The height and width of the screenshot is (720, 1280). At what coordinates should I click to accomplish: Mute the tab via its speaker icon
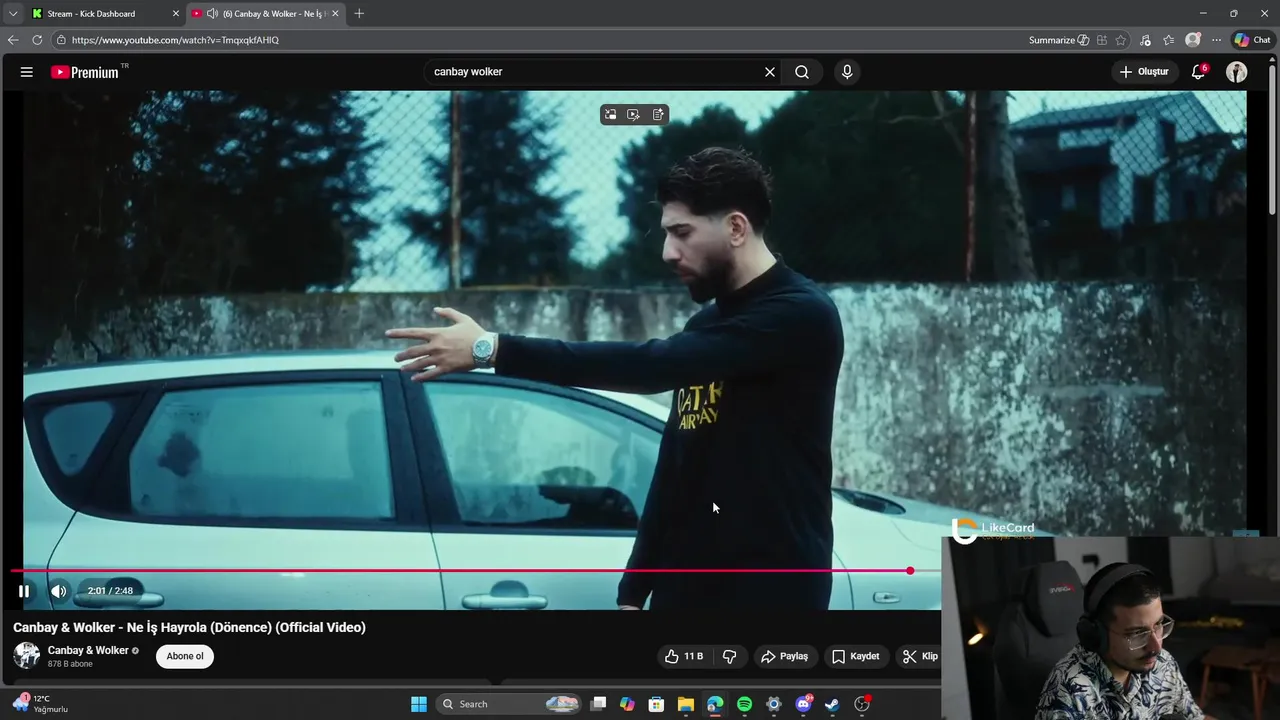212,13
